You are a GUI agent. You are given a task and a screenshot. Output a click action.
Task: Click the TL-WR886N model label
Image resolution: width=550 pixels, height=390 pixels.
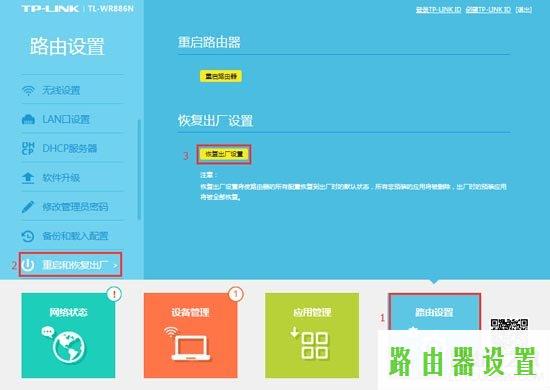click(111, 9)
